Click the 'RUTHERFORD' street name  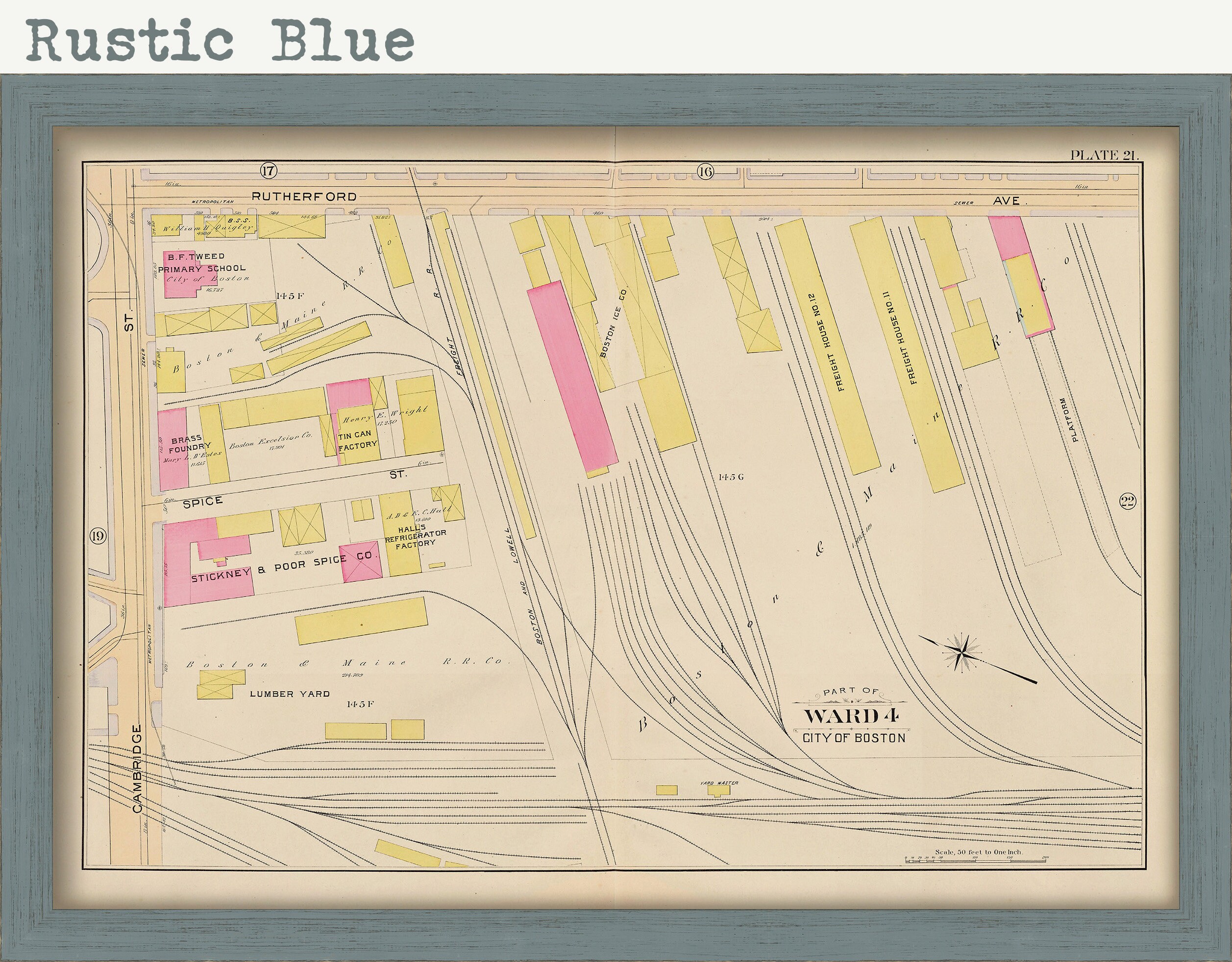(304, 196)
